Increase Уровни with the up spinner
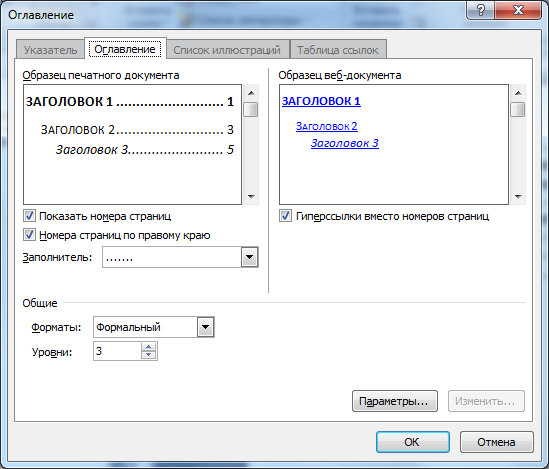Screen dimensions: 549x469 pyautogui.click(x=148, y=346)
